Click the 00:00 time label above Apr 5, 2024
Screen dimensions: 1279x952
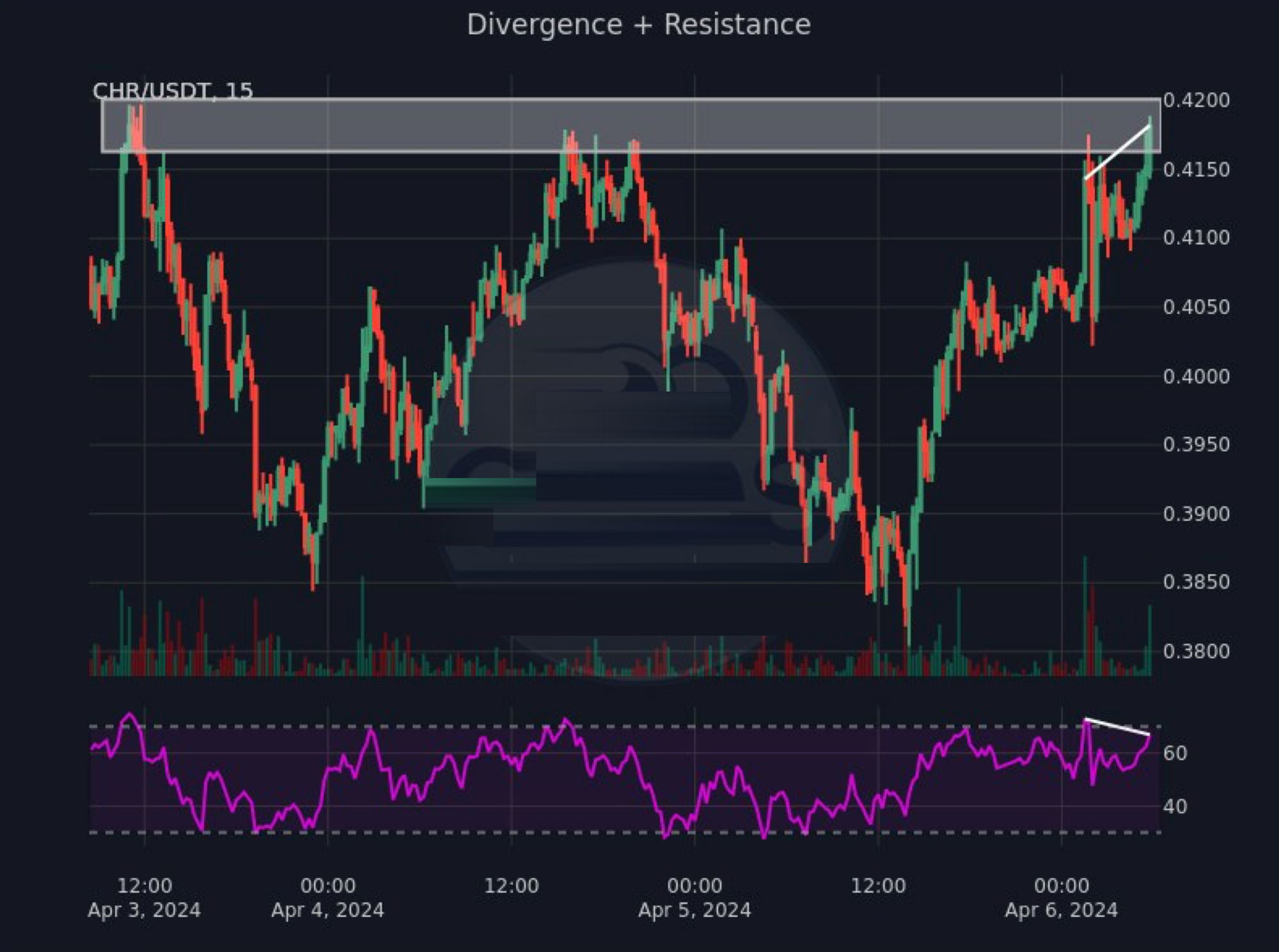tap(694, 886)
